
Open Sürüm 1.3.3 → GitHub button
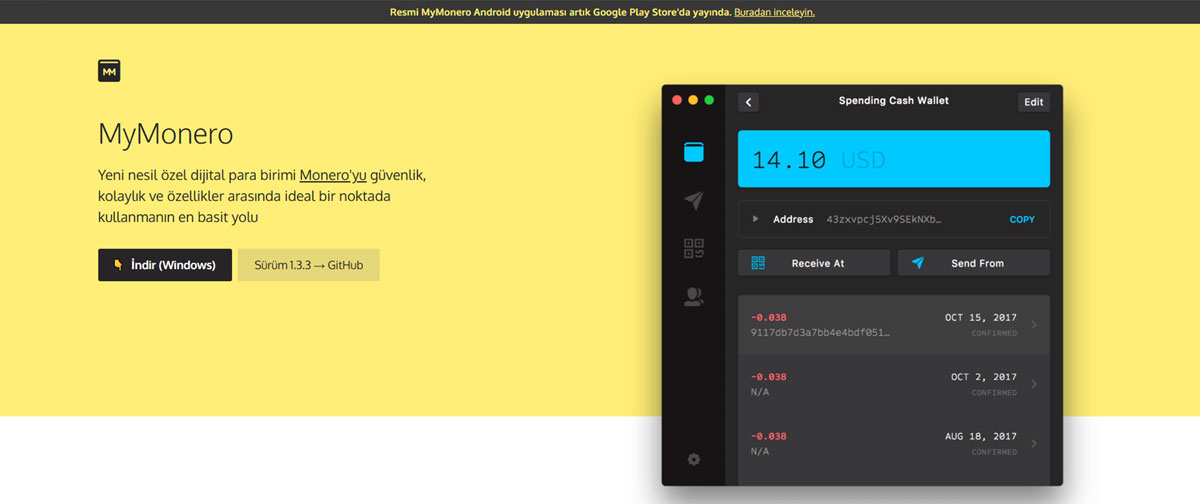309,265
